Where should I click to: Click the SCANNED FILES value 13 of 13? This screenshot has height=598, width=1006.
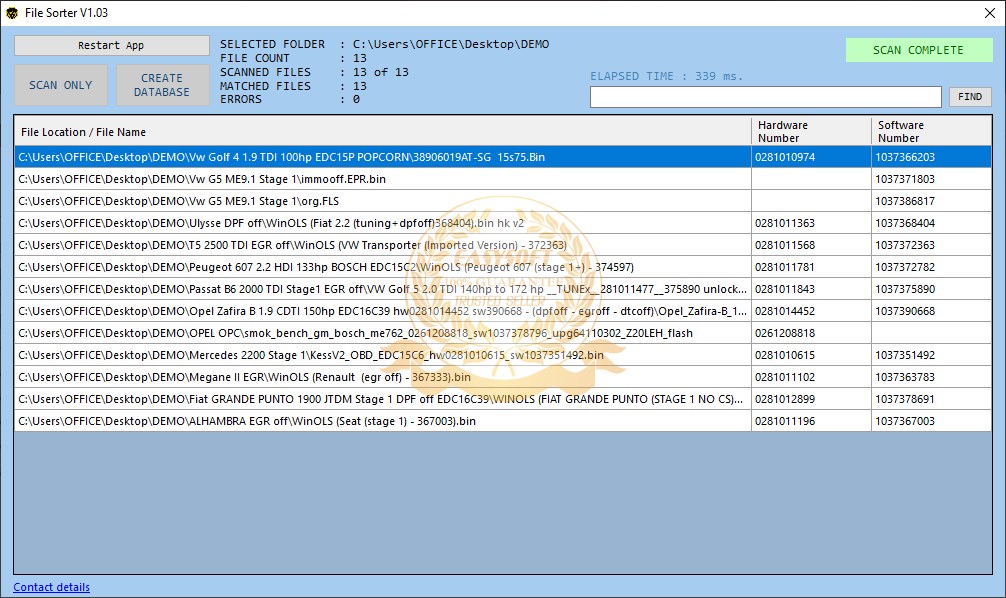point(380,72)
